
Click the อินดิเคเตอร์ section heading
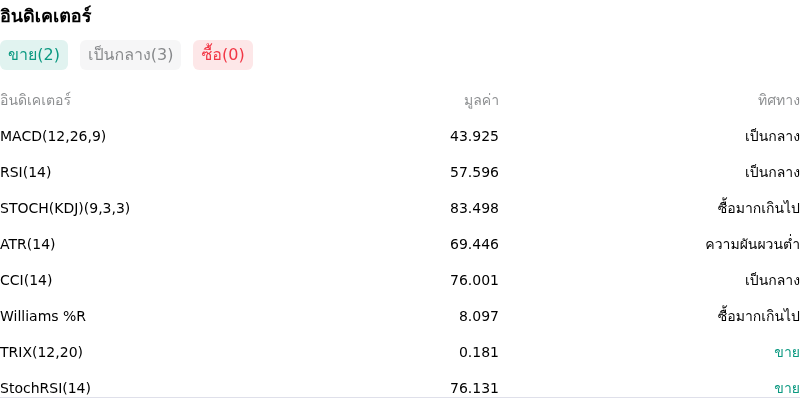click(45, 15)
